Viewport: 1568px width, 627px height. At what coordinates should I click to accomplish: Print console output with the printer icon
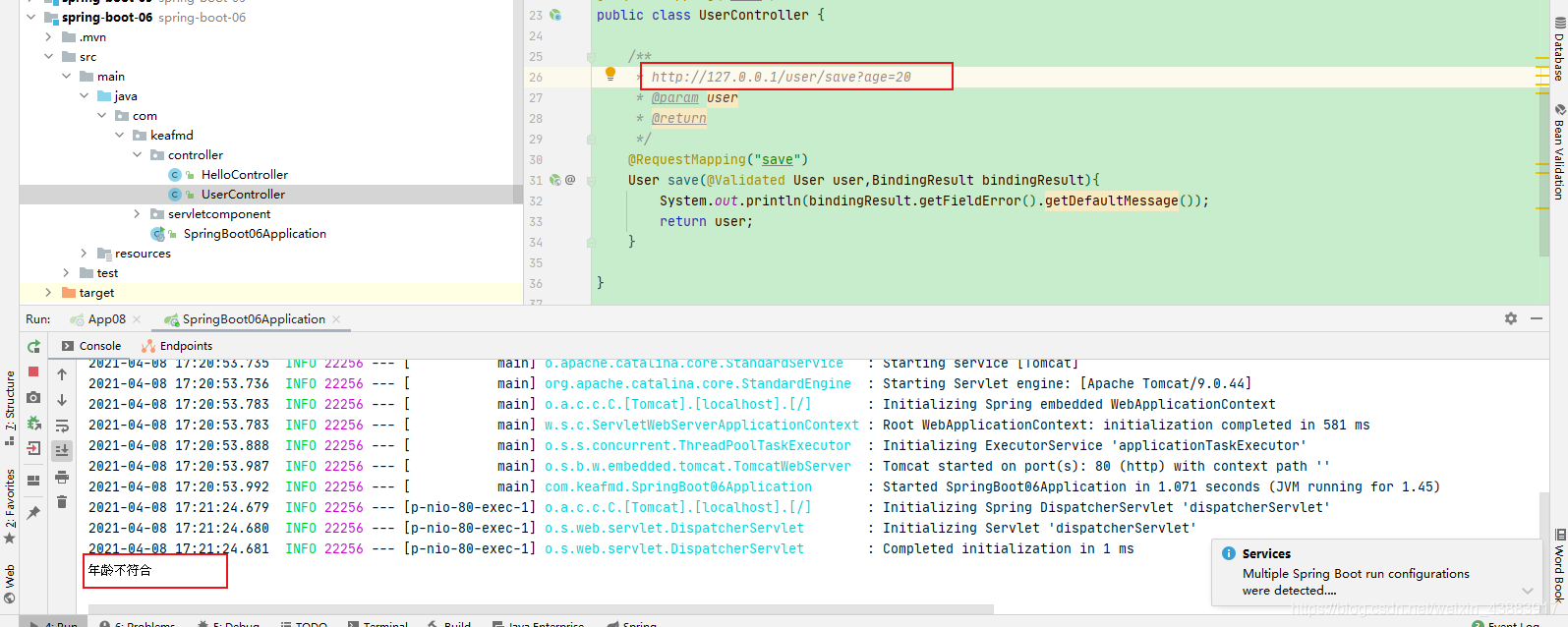62,477
